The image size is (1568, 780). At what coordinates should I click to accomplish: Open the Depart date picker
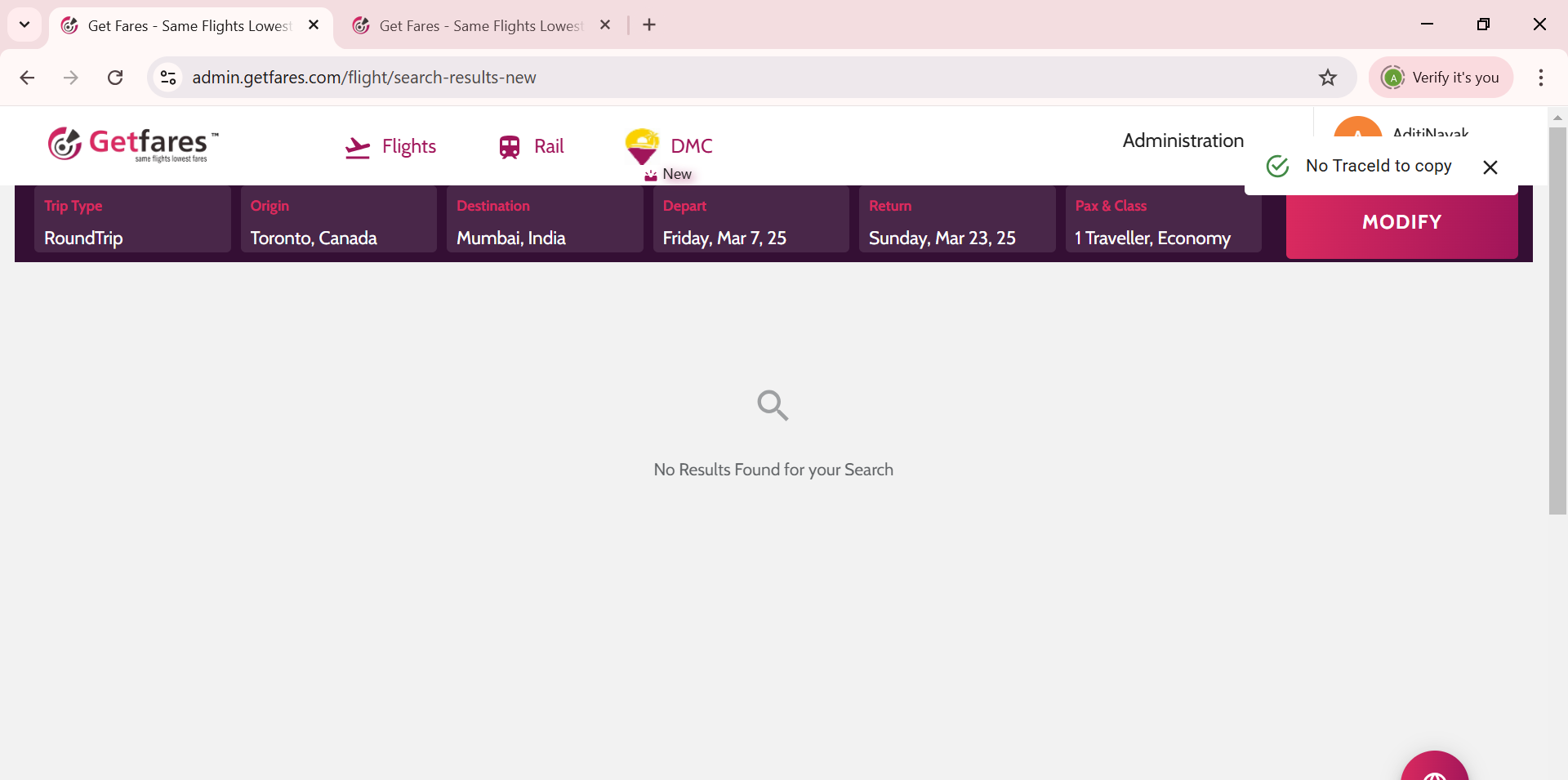pos(751,221)
